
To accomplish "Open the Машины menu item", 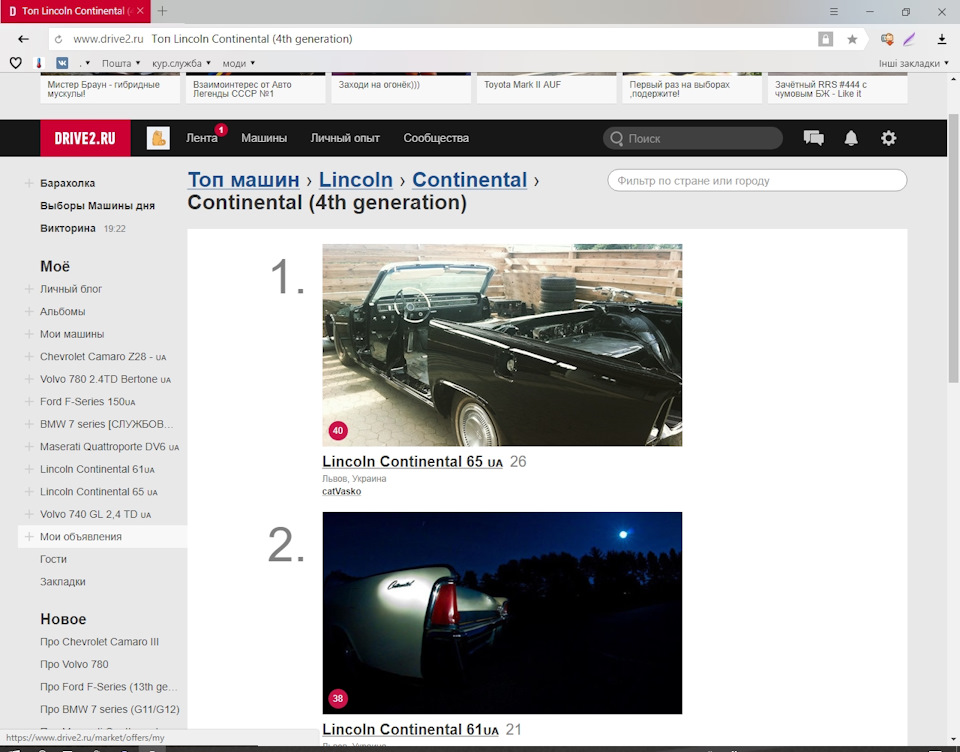I will pos(264,138).
